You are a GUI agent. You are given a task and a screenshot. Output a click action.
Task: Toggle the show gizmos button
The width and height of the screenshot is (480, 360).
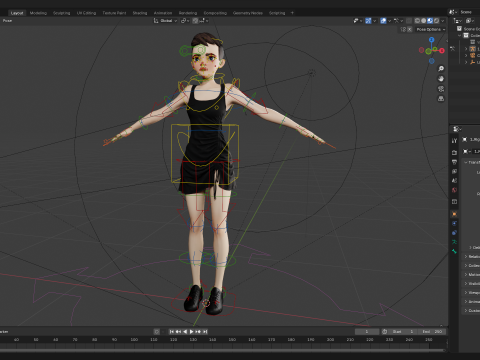[368, 21]
